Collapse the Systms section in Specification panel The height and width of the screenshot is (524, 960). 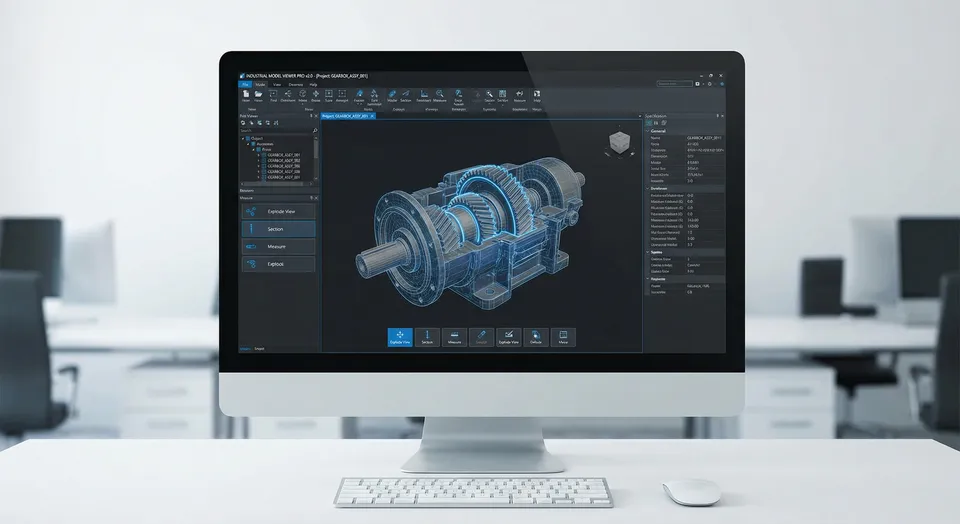coord(648,252)
